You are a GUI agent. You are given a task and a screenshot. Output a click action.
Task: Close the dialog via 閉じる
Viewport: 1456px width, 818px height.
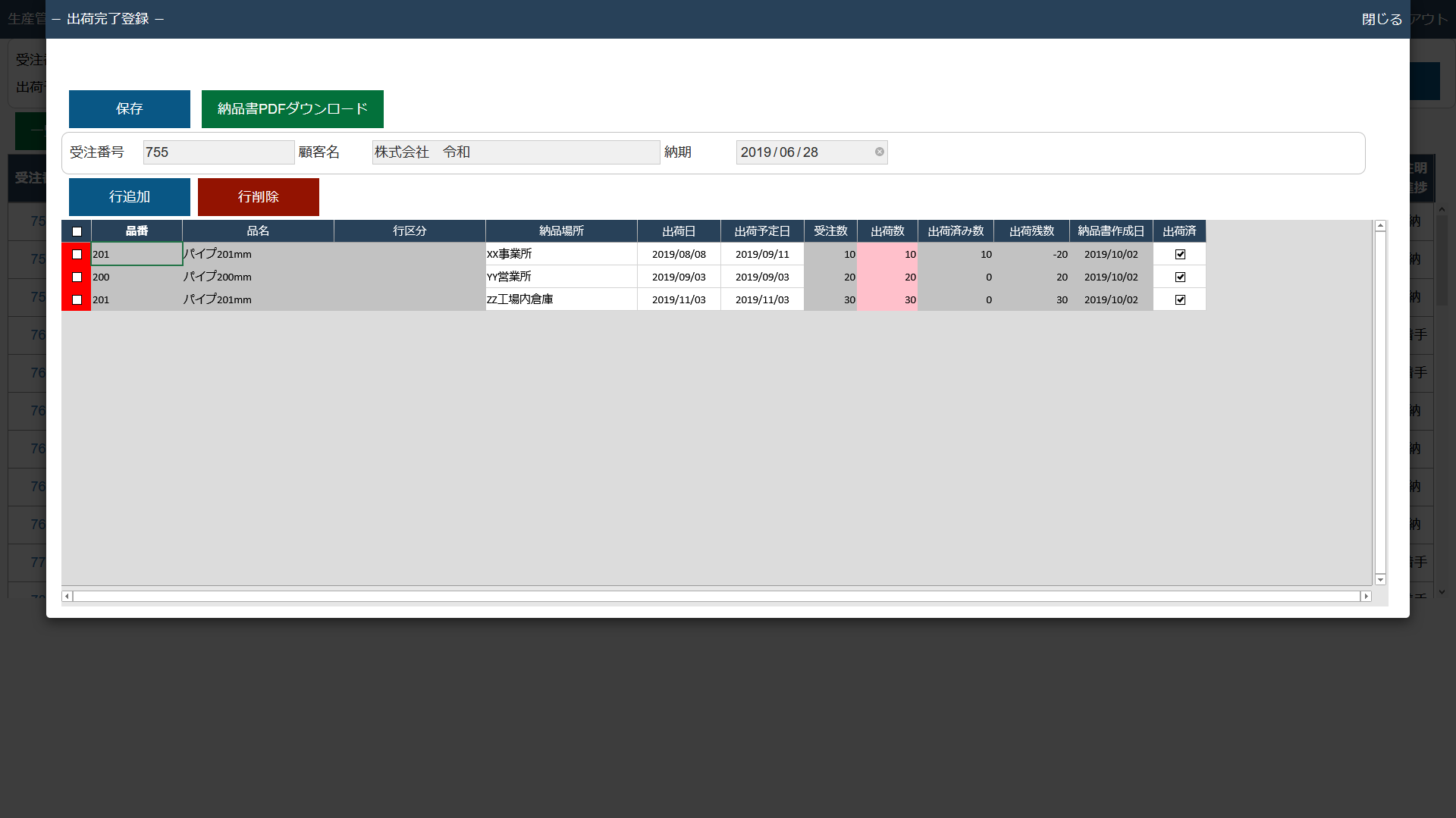1382,19
